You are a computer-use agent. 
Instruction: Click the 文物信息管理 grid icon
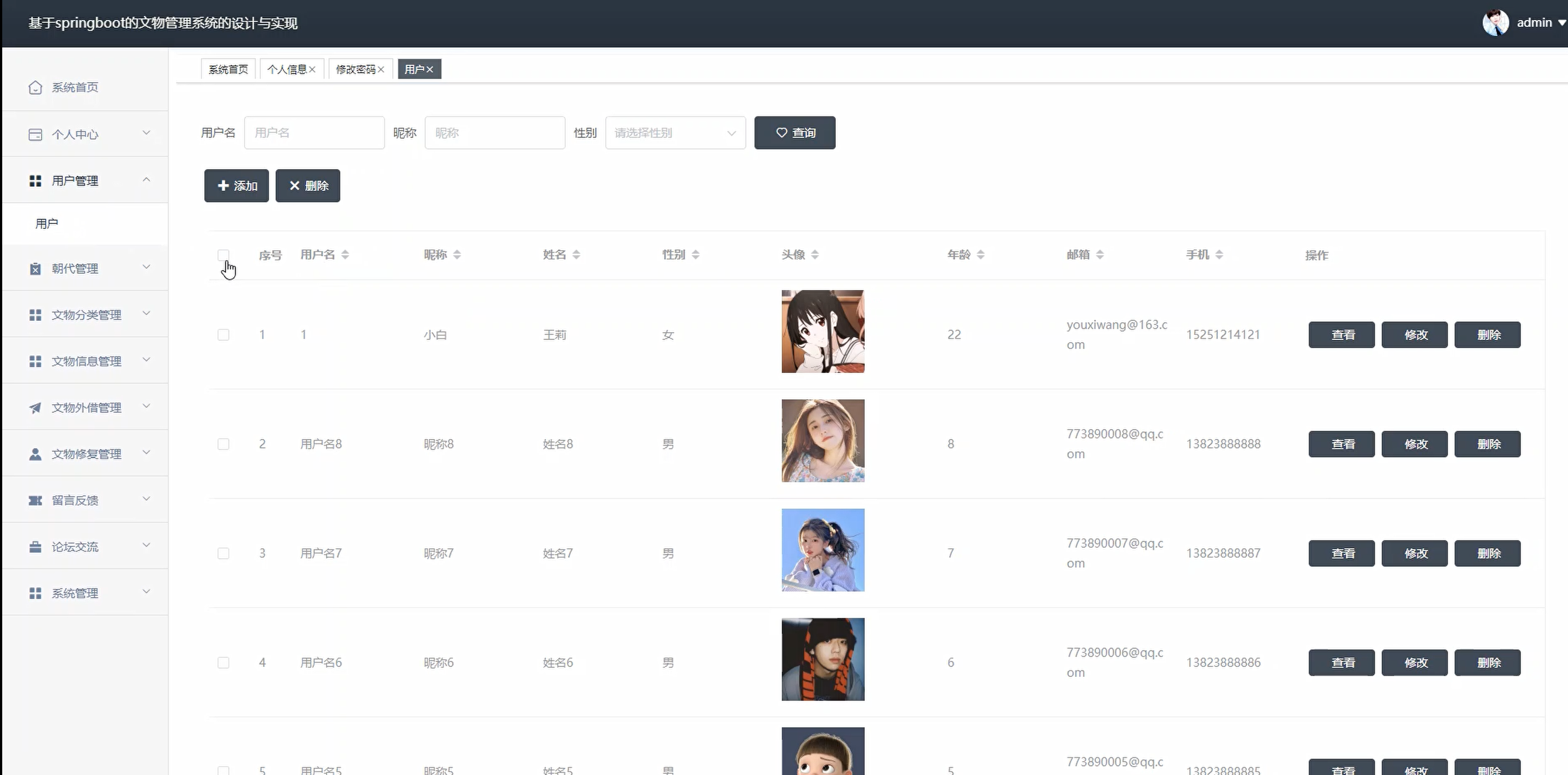pyautogui.click(x=35, y=361)
